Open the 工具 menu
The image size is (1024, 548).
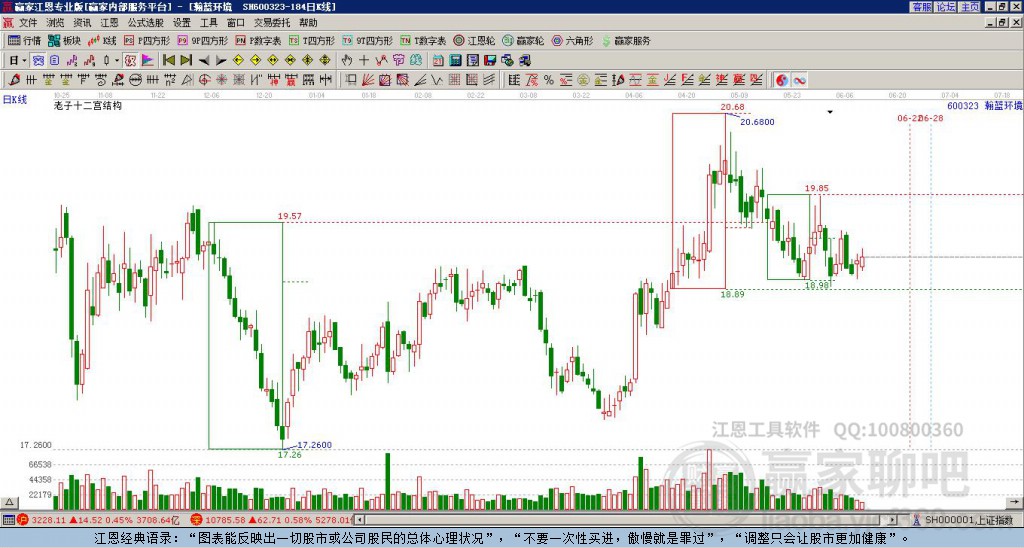[208, 23]
